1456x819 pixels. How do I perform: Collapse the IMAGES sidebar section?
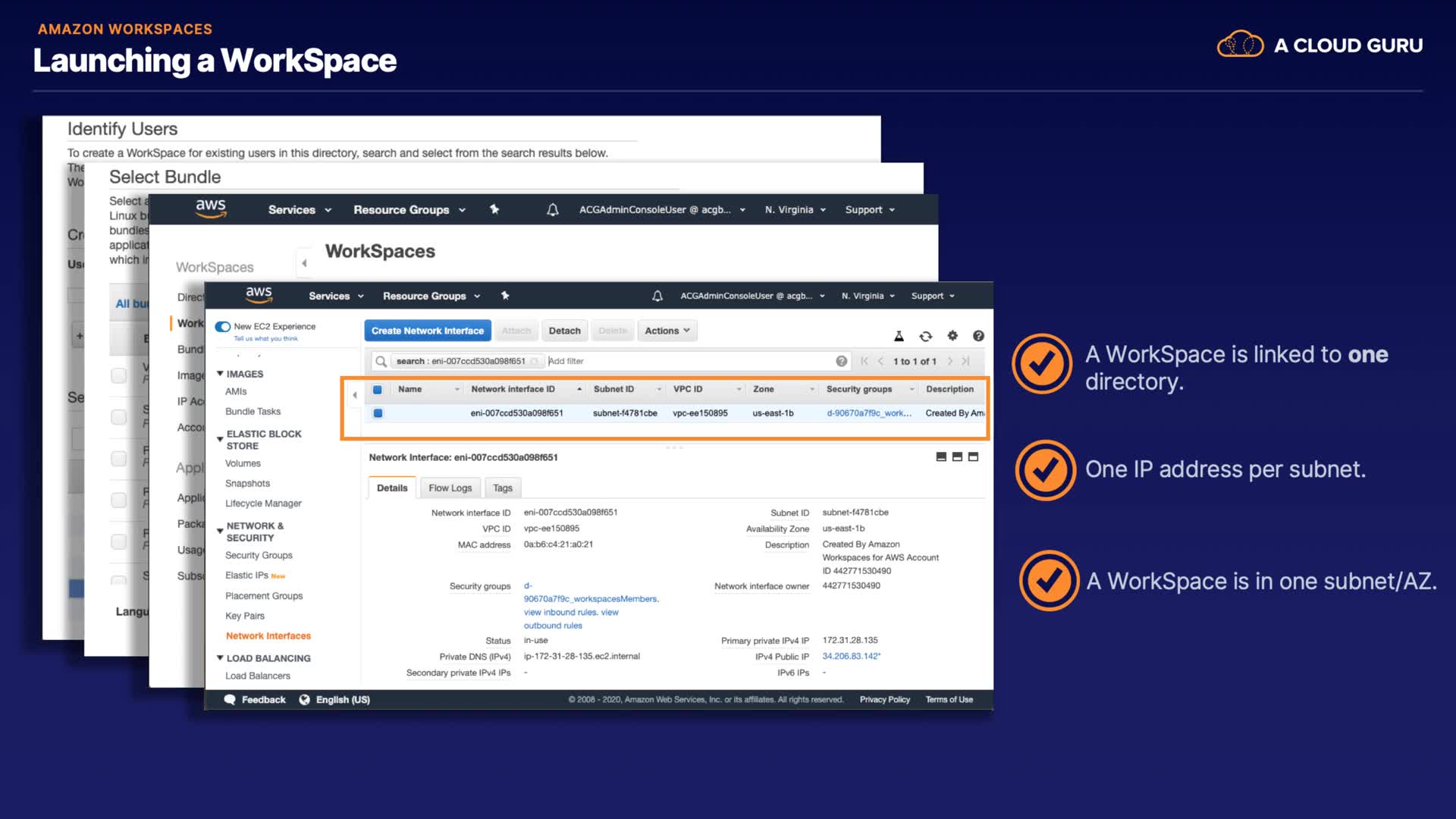220,374
